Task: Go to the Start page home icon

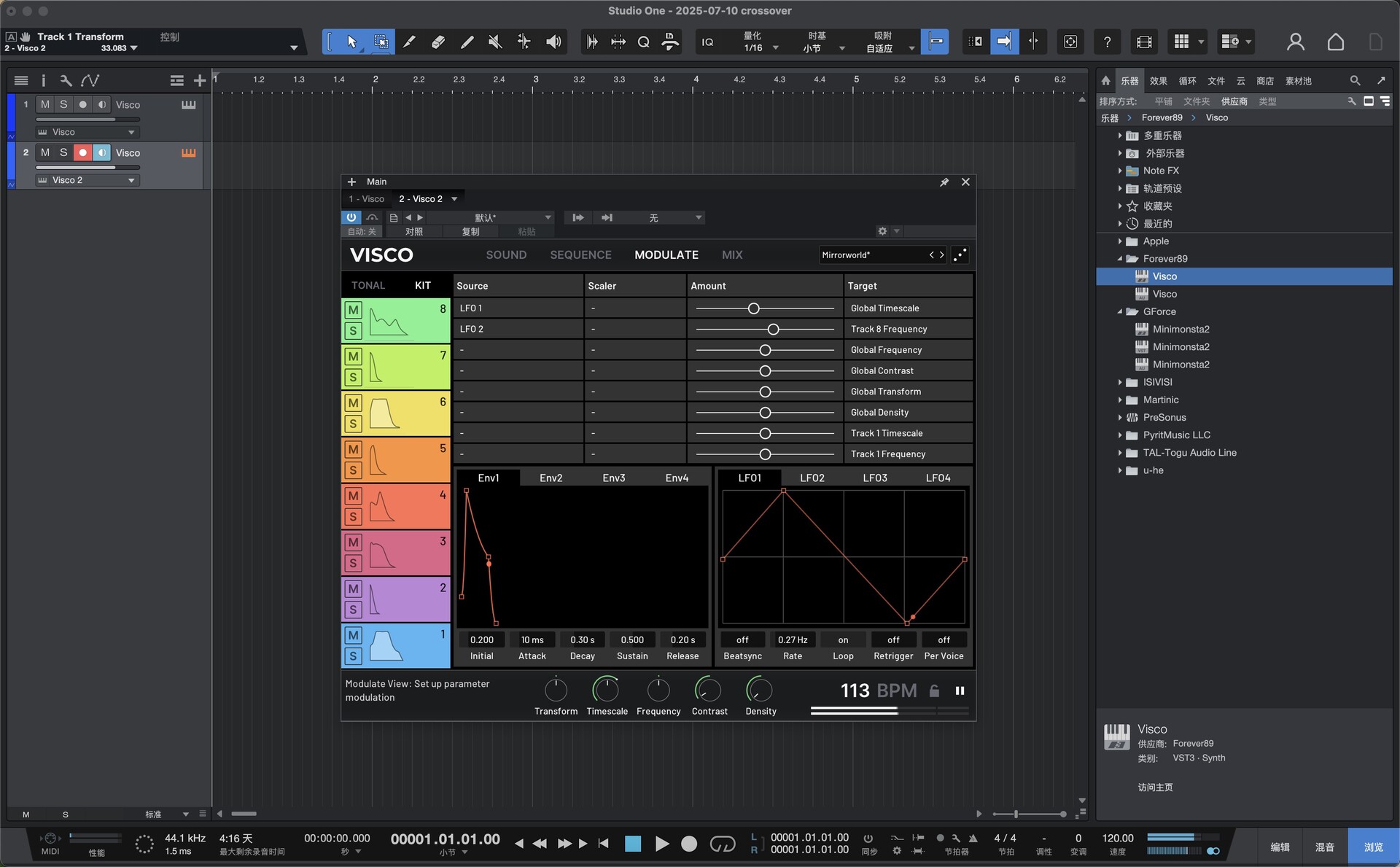Action: coord(1335,42)
